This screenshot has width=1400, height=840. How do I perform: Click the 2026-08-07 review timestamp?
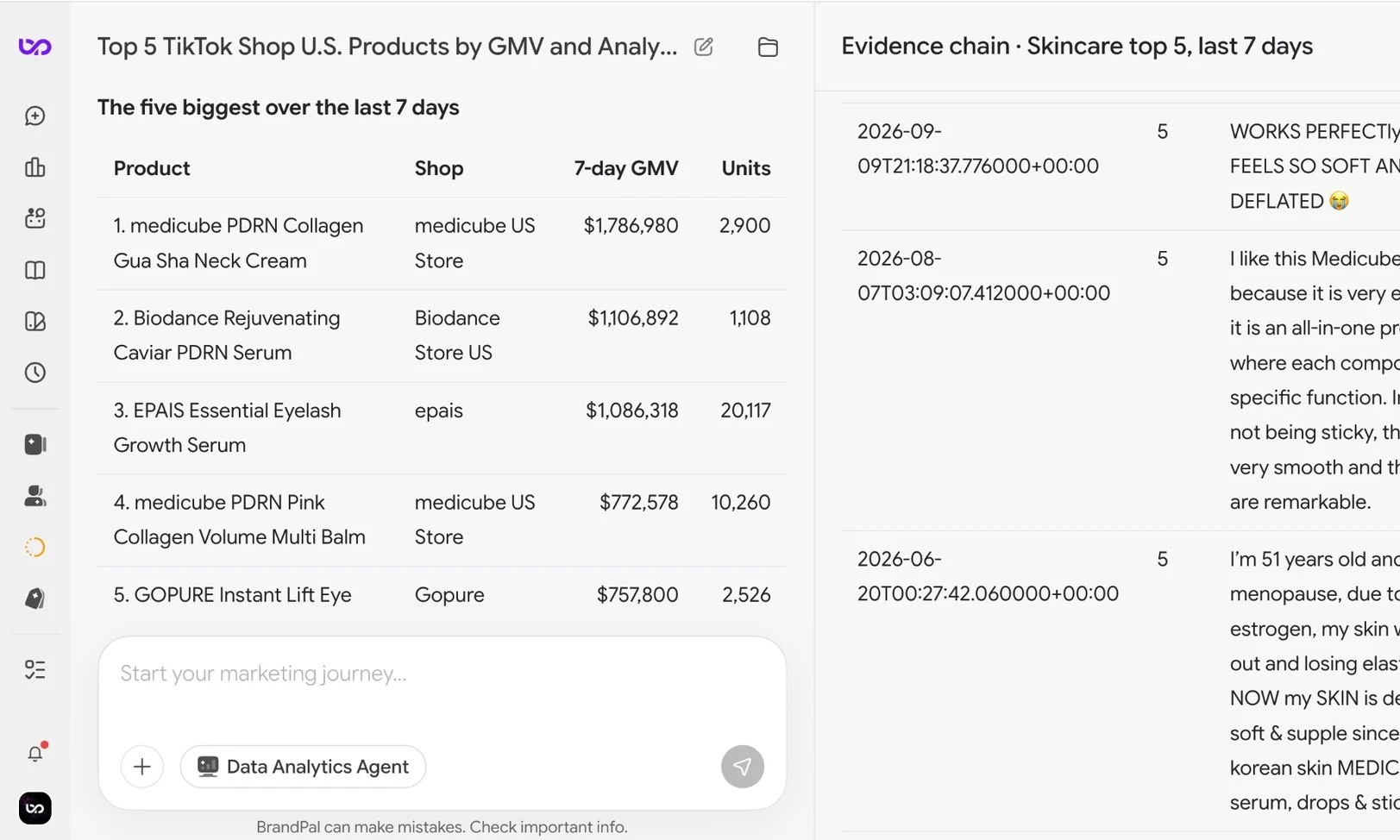983,275
